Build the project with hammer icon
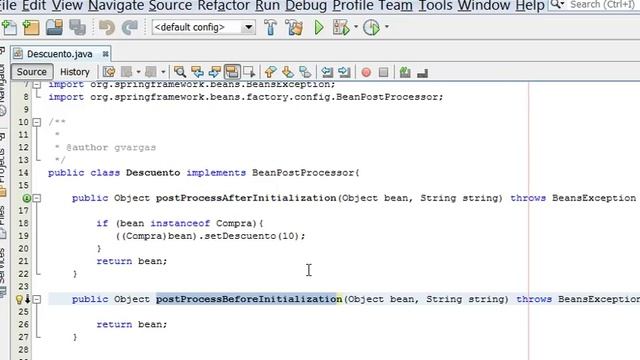 270,27
